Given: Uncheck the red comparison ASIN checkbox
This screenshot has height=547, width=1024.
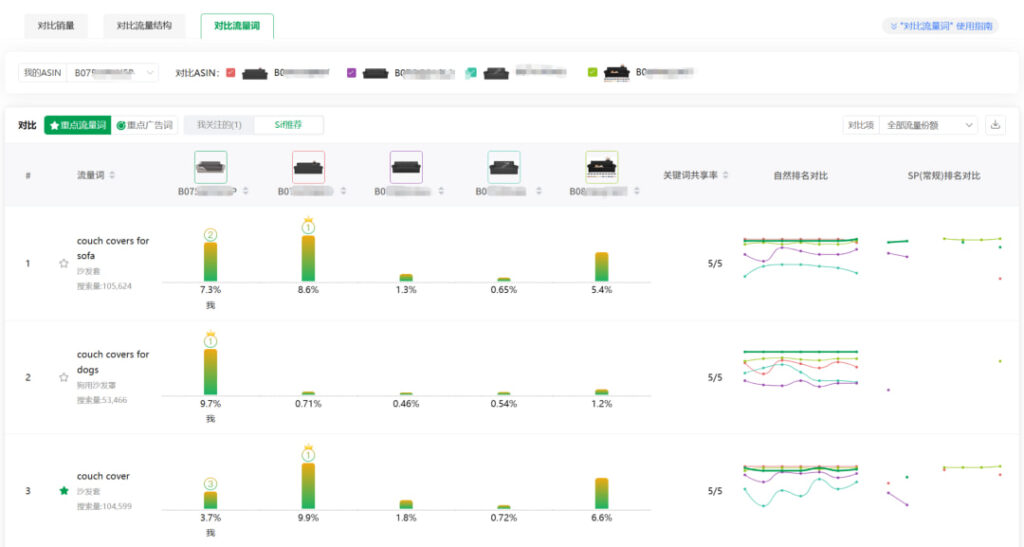Looking at the screenshot, I should coord(231,73).
